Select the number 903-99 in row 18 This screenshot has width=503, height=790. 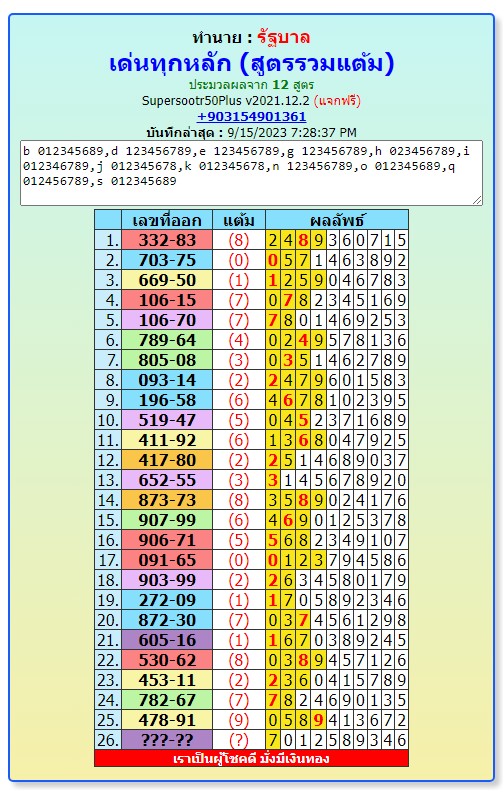167,580
